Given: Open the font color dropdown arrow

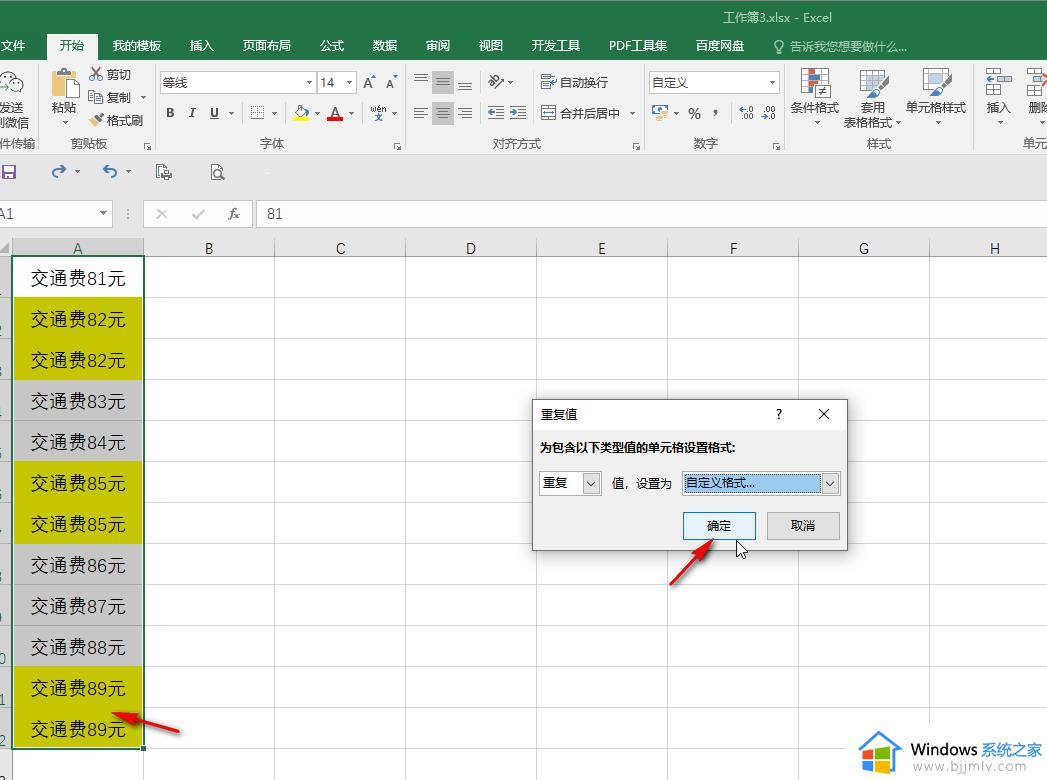Looking at the screenshot, I should point(351,114).
